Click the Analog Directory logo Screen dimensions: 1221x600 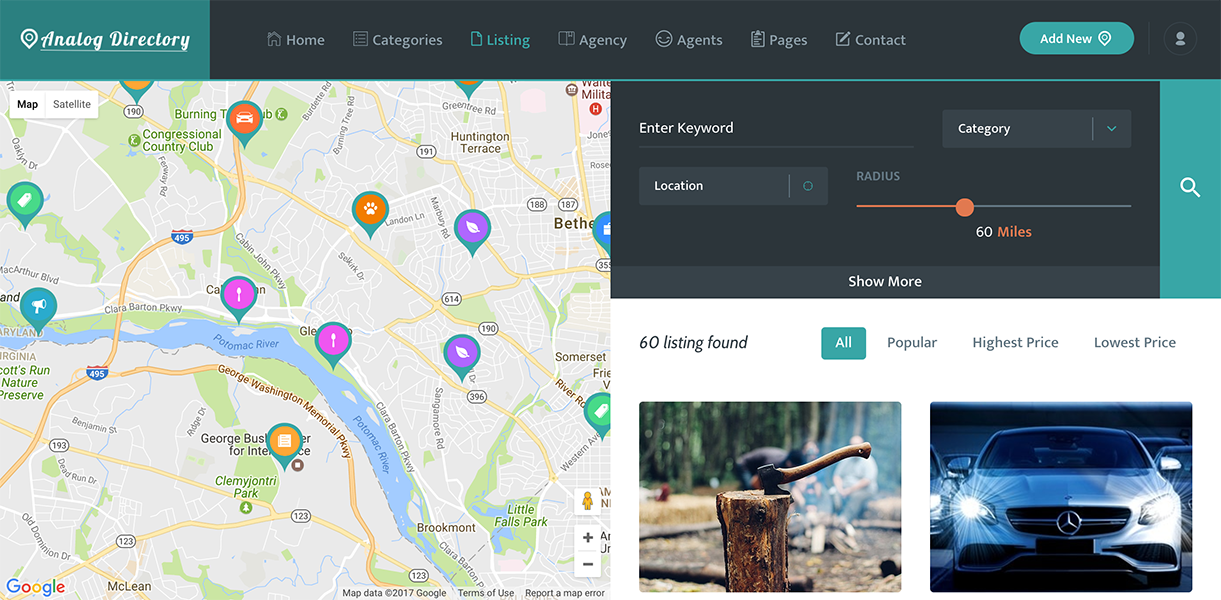pos(105,40)
